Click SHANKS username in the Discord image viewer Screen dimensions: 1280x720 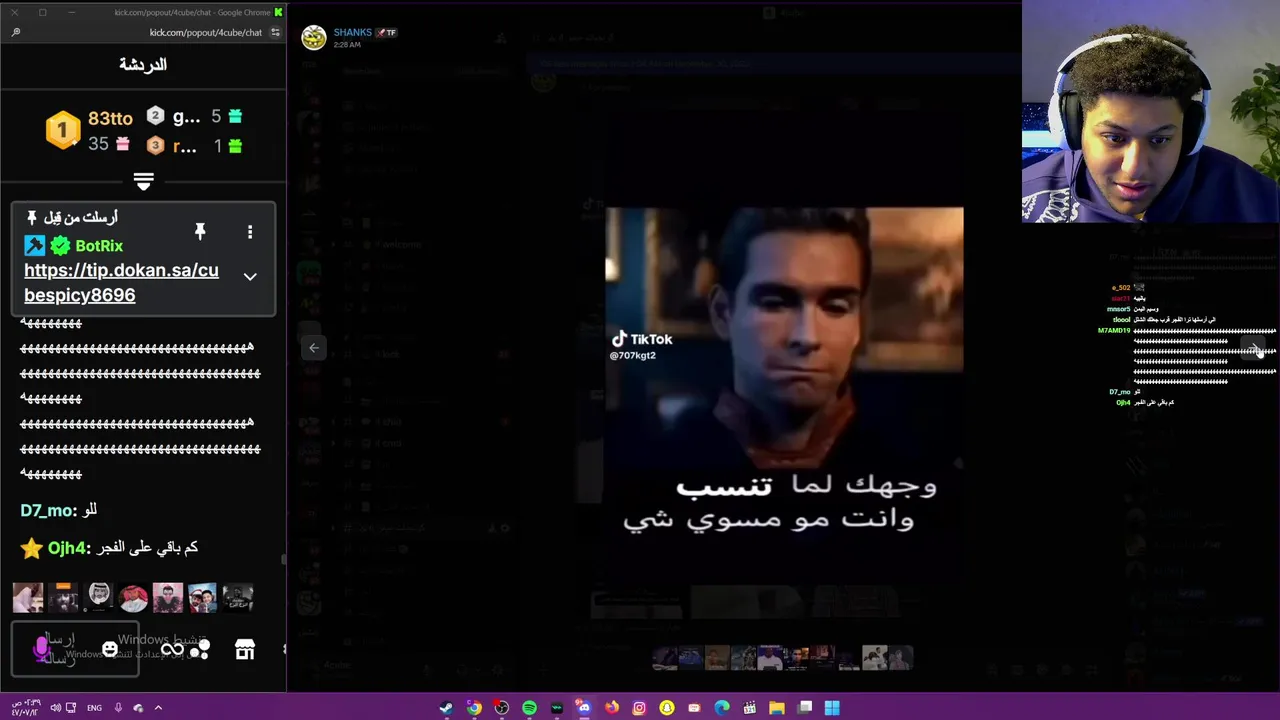click(353, 33)
